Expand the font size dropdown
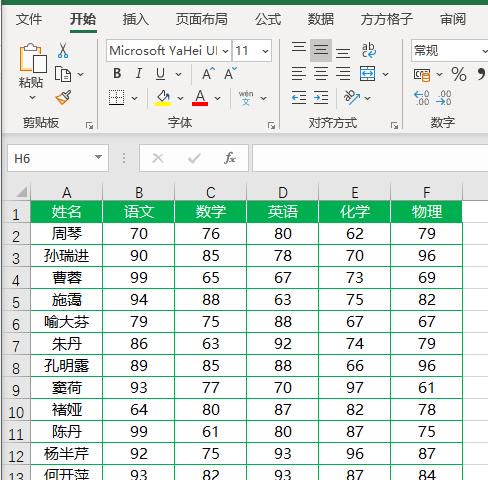Screen dimensions: 488x480 point(265,51)
